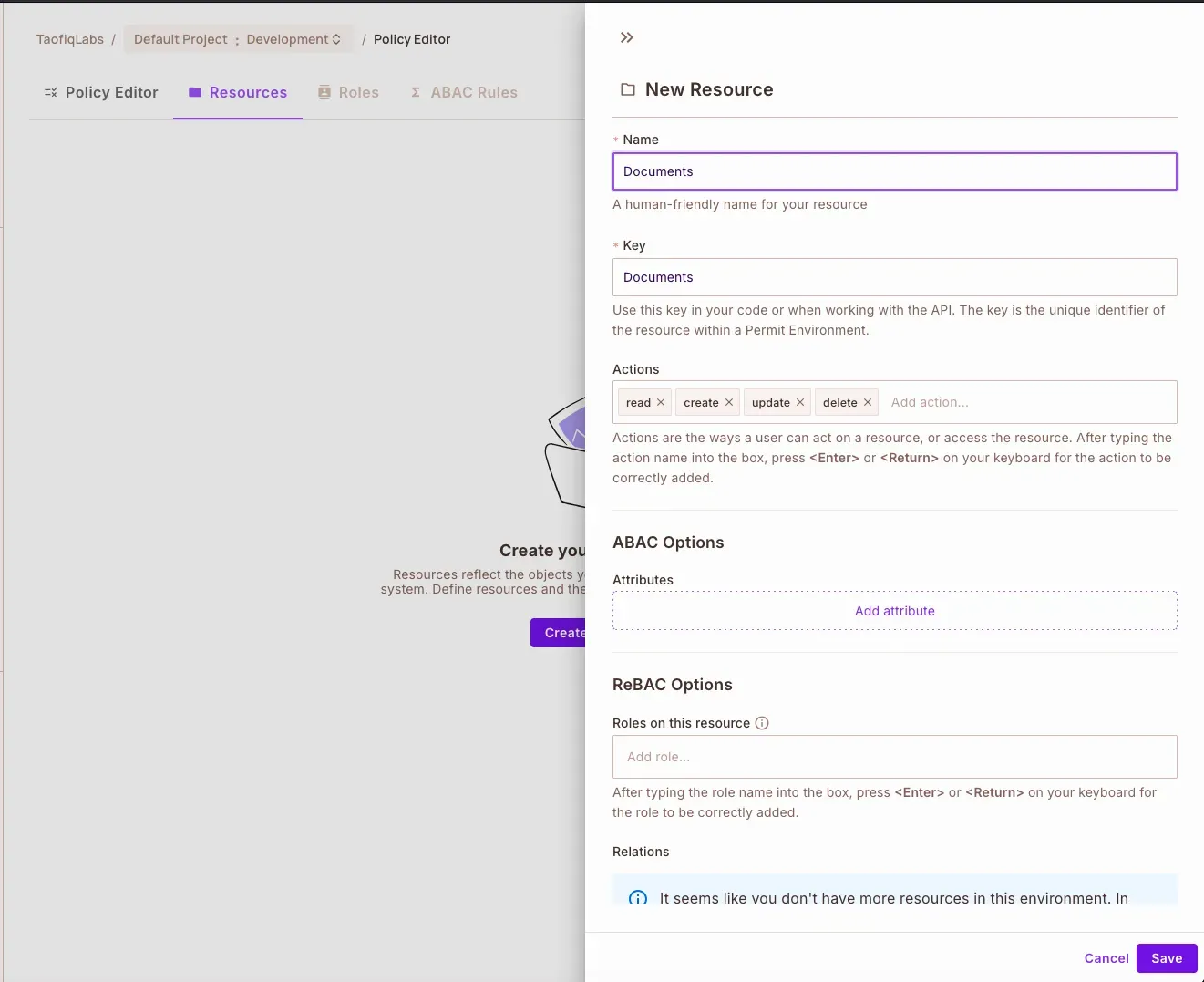Click into the Key input field
Screen dimensions: 1204x982
point(894,277)
